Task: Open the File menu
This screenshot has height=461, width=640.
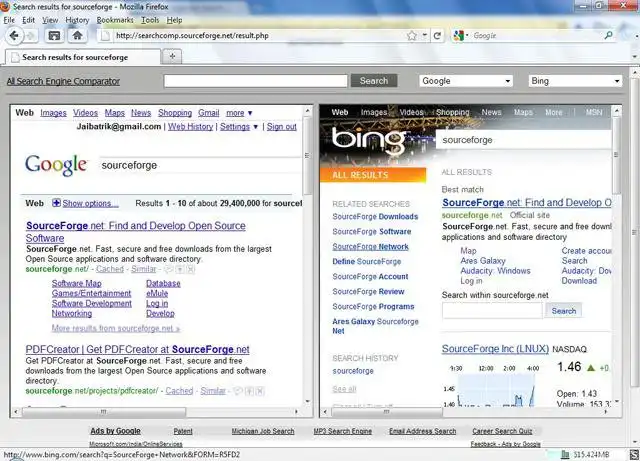Action: pos(9,20)
